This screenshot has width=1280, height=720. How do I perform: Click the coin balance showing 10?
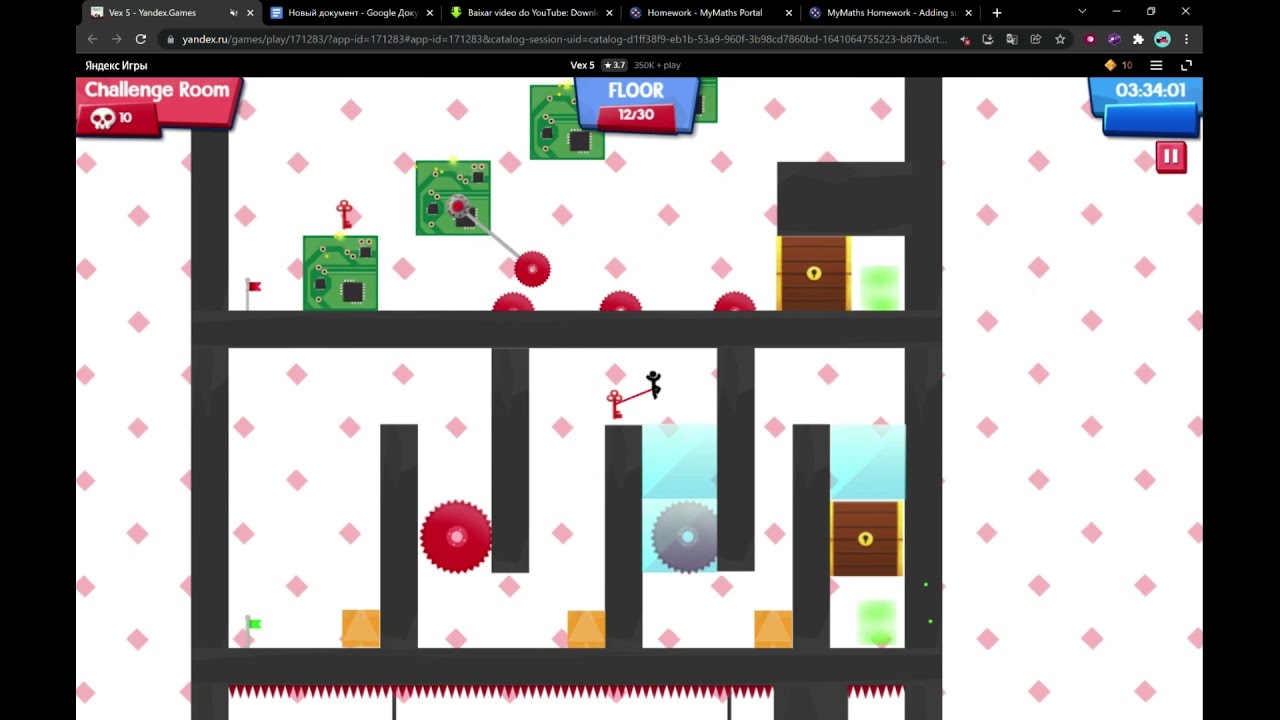pos(1118,65)
